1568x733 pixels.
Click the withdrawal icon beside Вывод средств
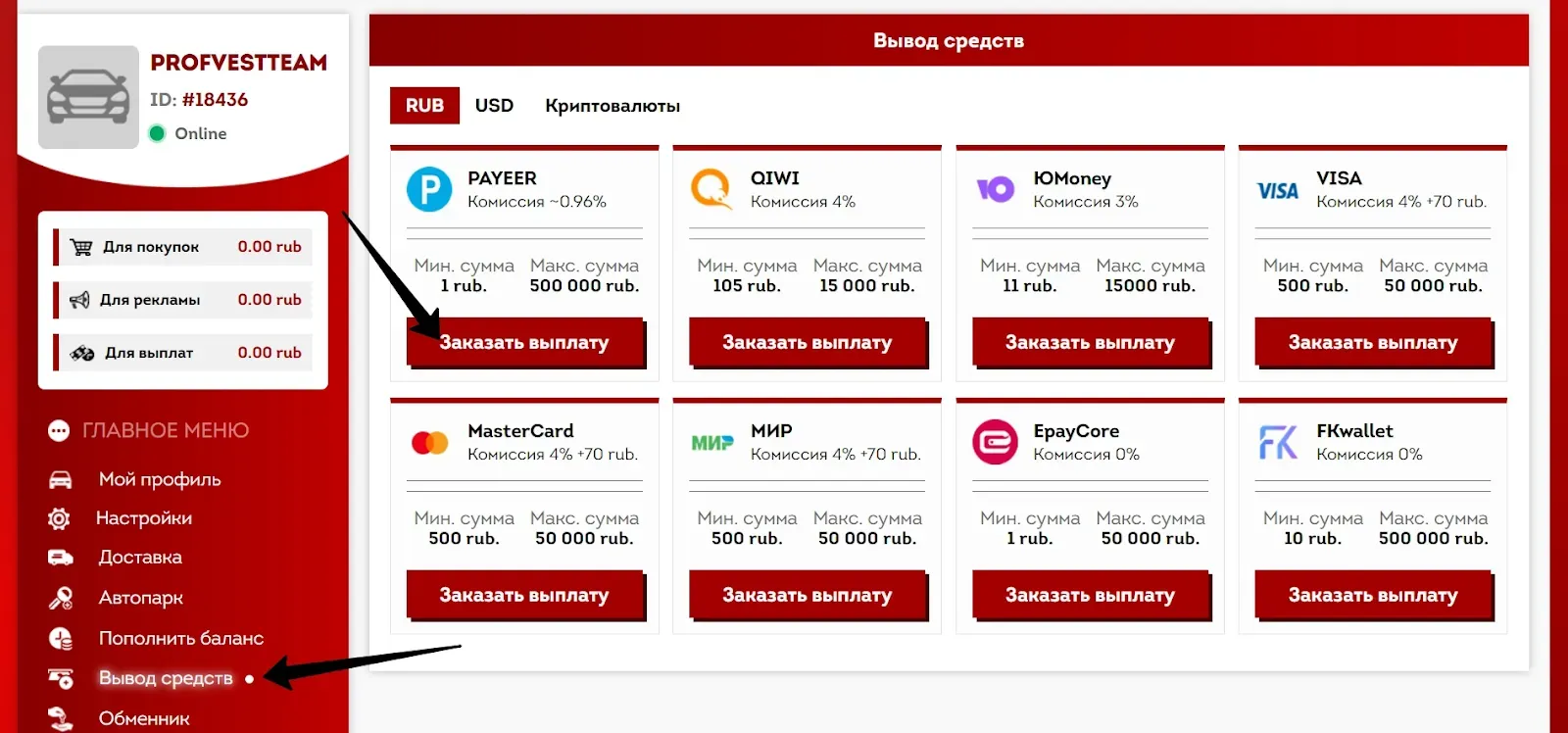click(x=61, y=678)
